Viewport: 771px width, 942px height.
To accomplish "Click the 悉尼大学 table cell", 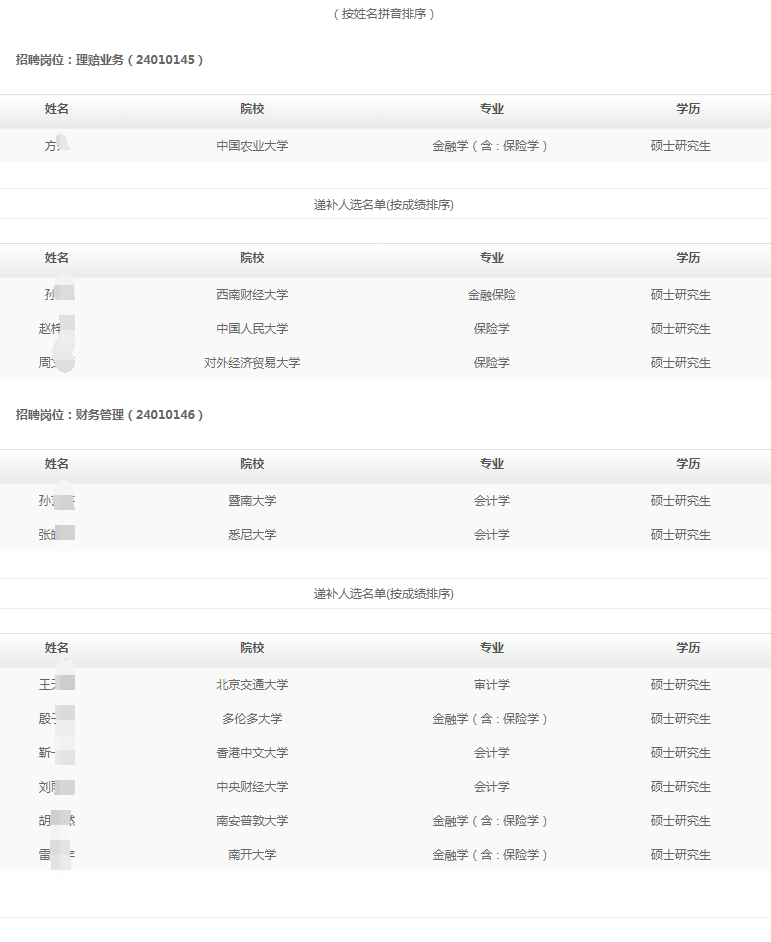I will click(x=252, y=535).
